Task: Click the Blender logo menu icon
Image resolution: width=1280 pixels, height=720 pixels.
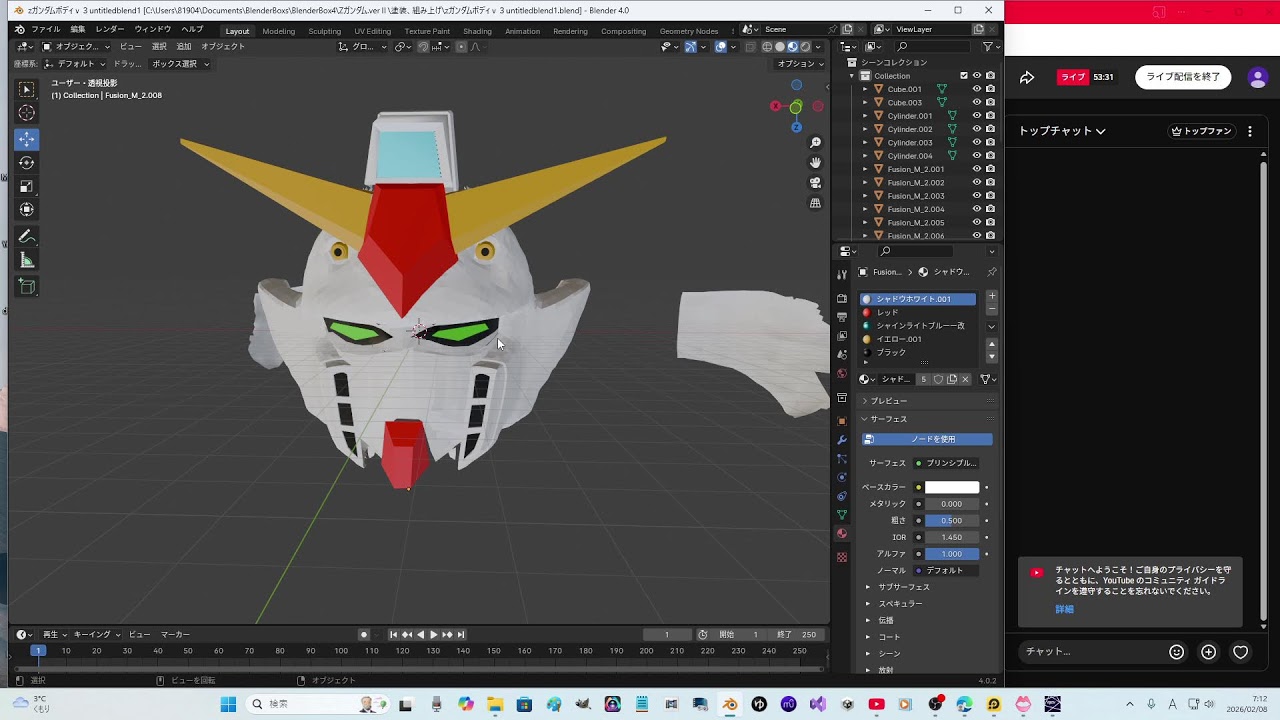Action: coord(19,29)
